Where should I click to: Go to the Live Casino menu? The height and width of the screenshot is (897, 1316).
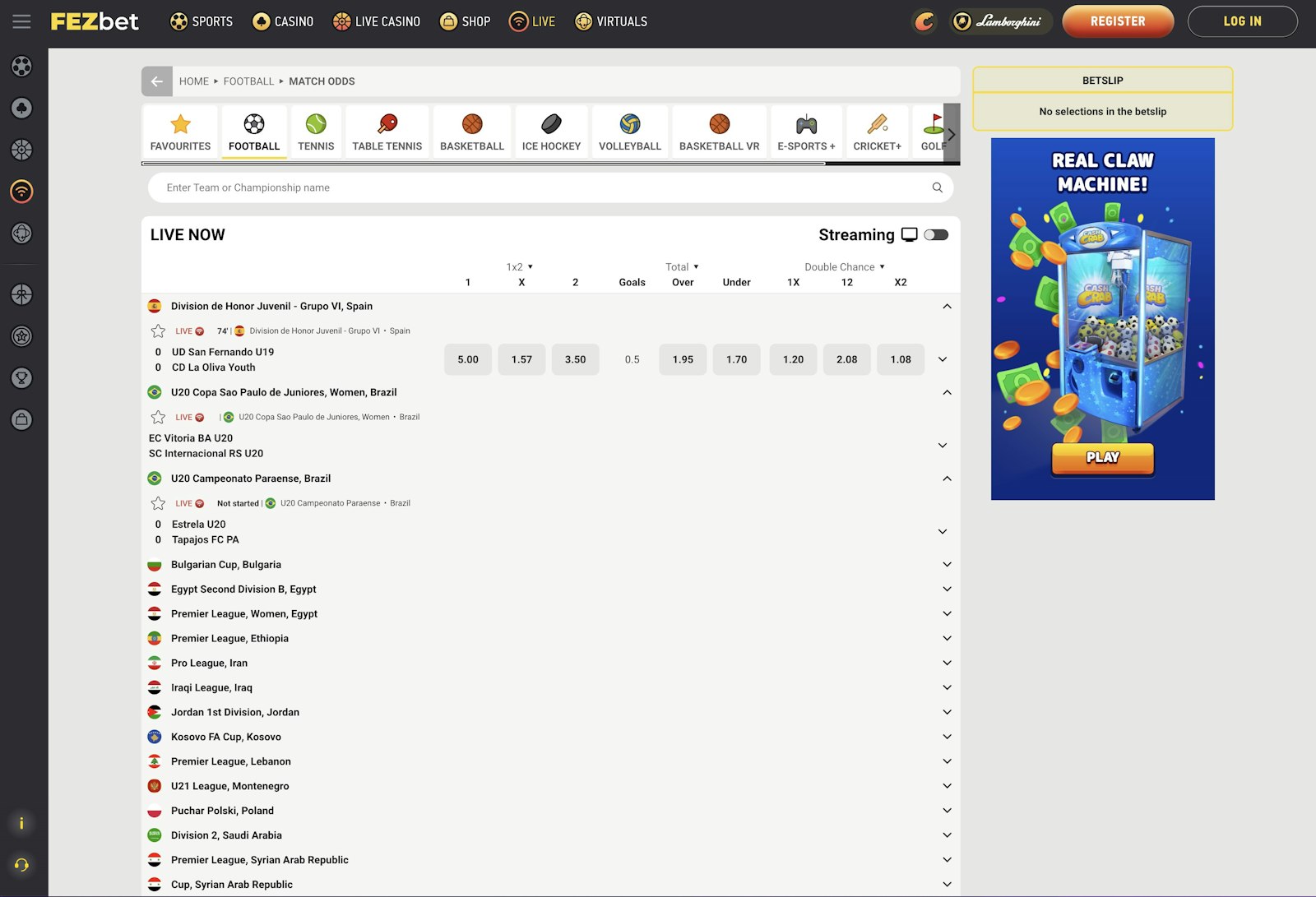[377, 21]
